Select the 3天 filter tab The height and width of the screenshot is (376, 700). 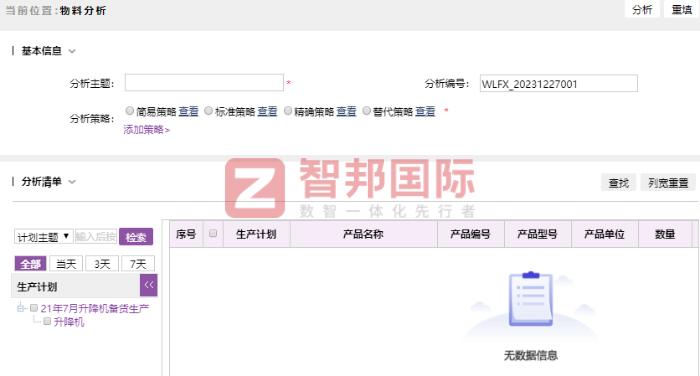102,264
